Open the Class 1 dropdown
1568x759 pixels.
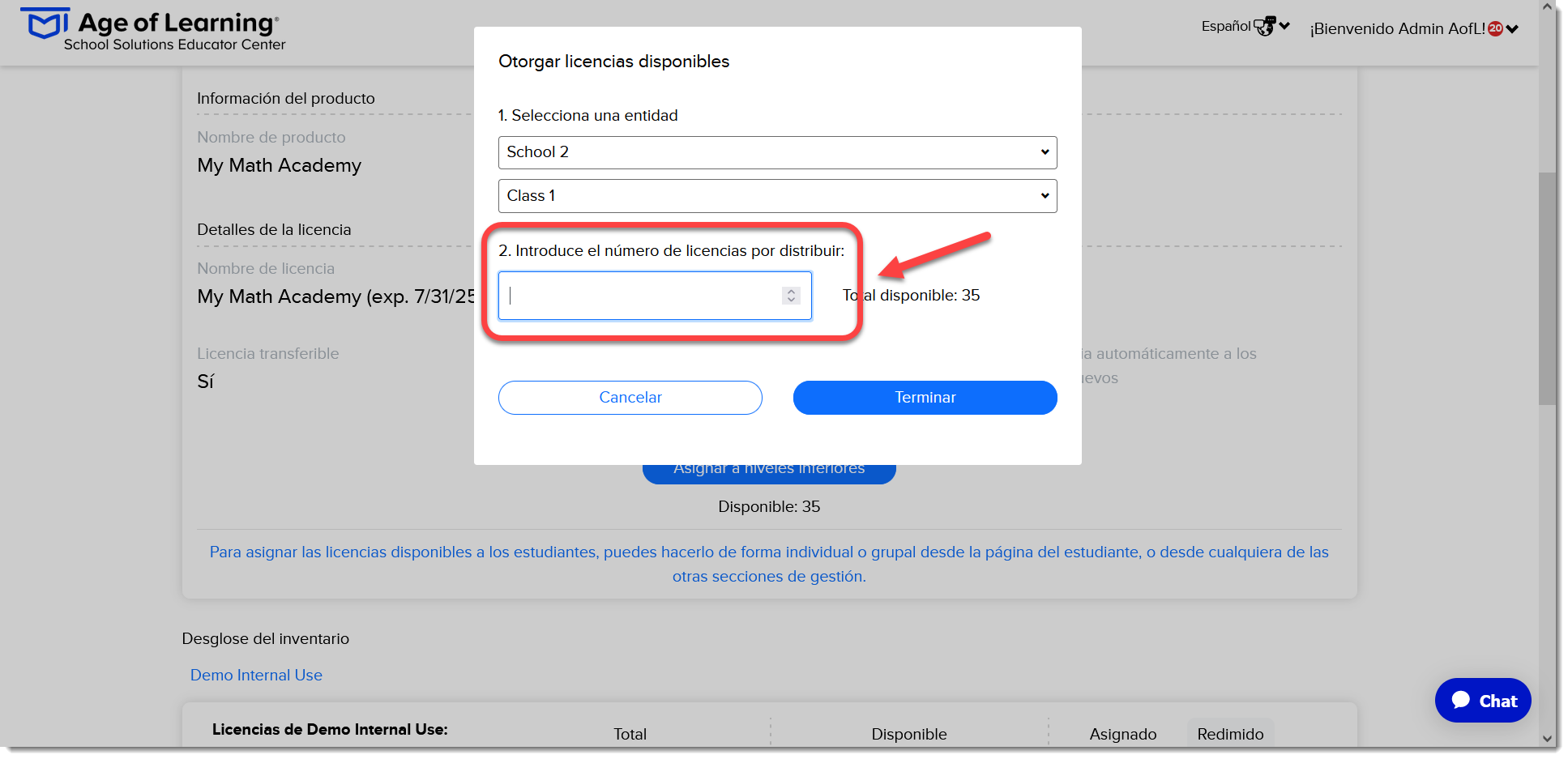click(777, 196)
